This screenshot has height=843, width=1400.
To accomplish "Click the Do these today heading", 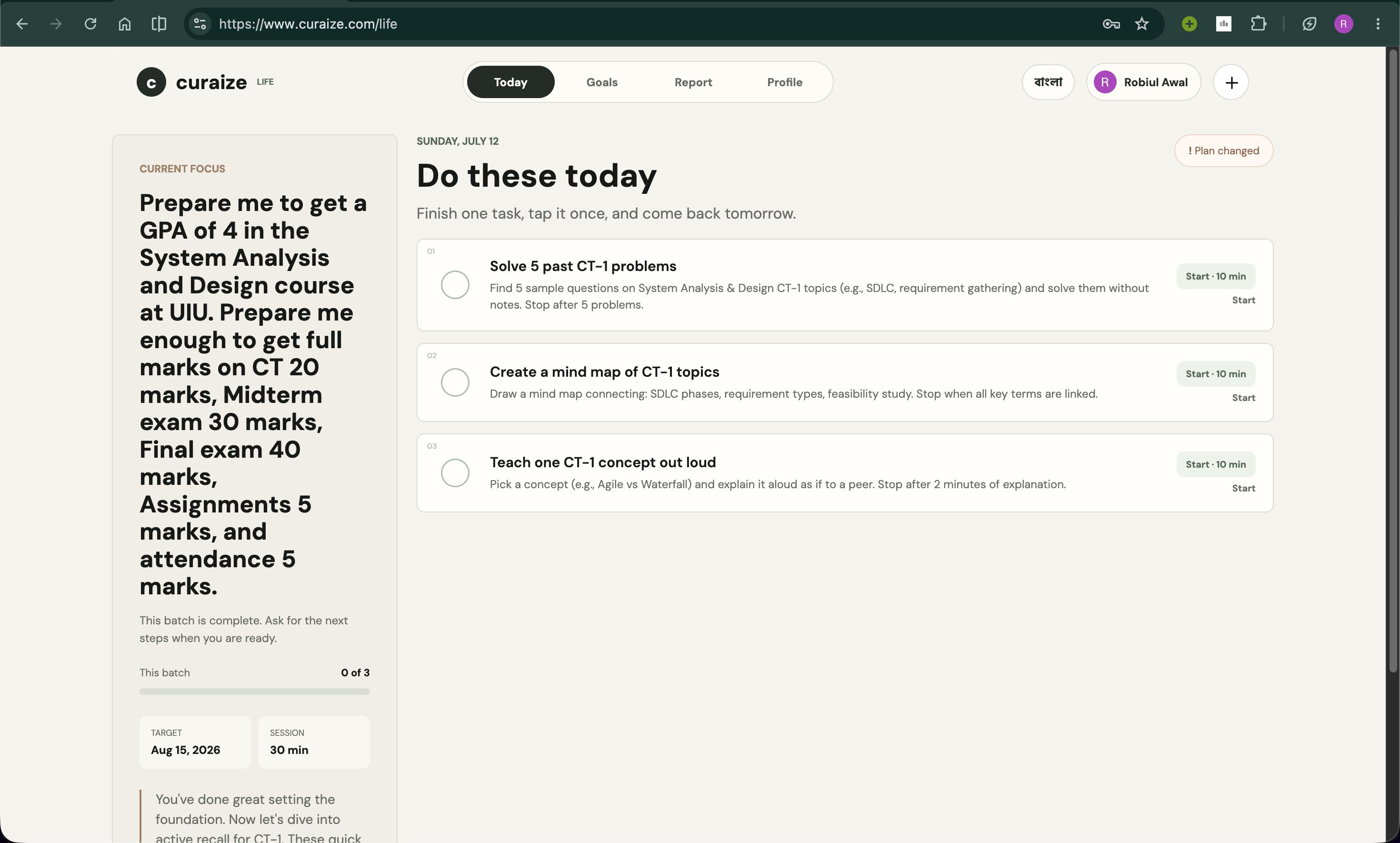I will point(536,176).
